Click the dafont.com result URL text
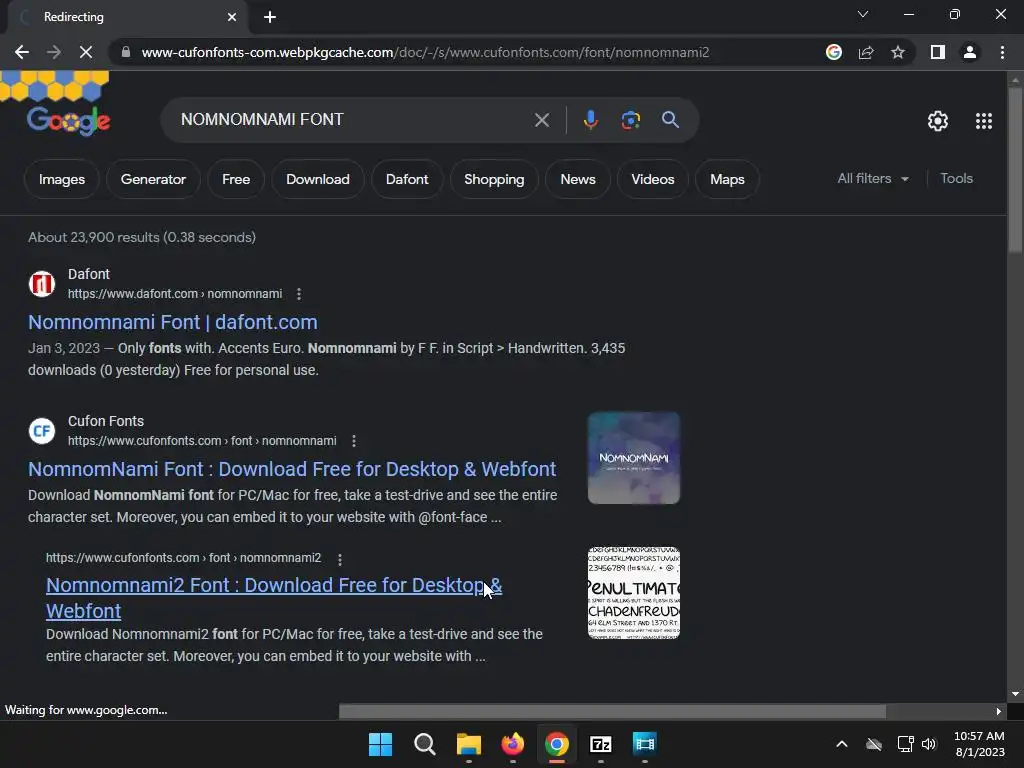The width and height of the screenshot is (1024, 768). tap(175, 294)
